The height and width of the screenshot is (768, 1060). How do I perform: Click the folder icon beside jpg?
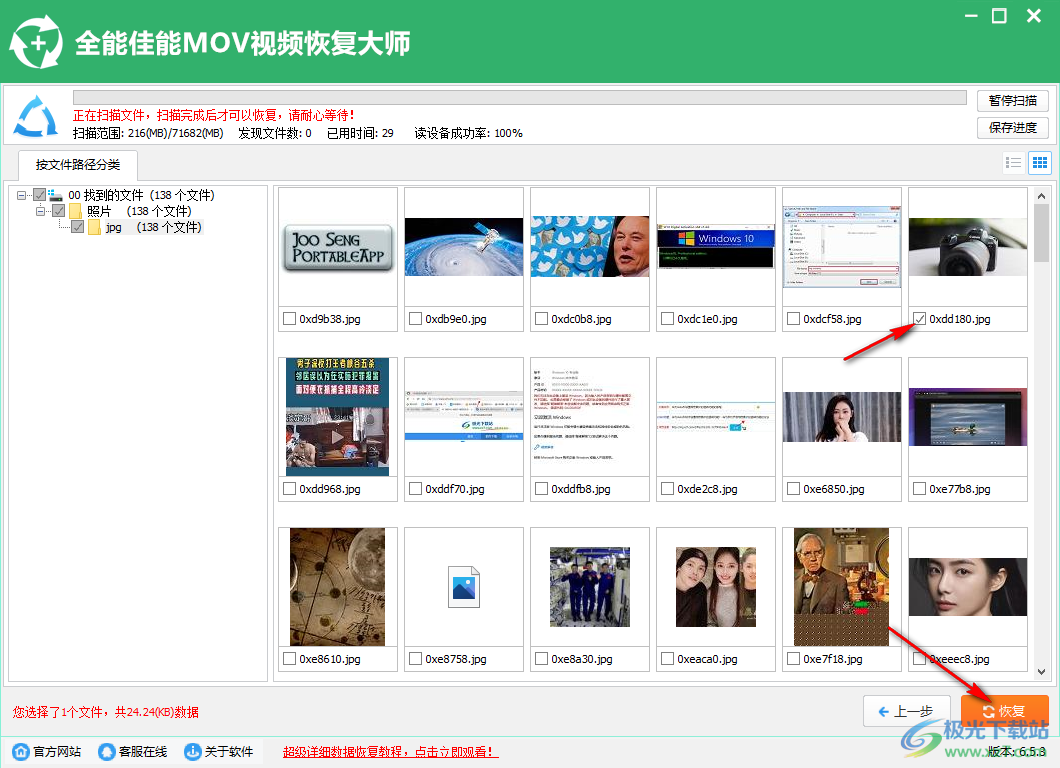[x=94, y=227]
